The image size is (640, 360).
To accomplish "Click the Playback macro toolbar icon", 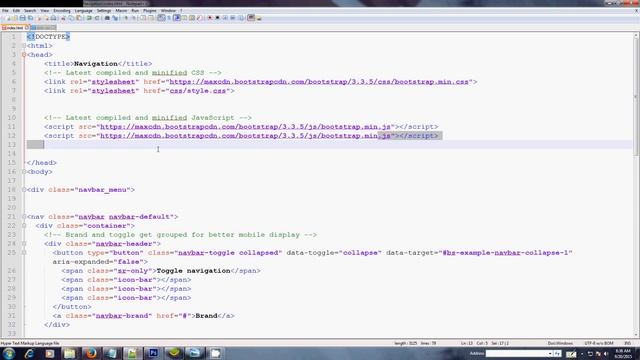I will [x=225, y=18].
